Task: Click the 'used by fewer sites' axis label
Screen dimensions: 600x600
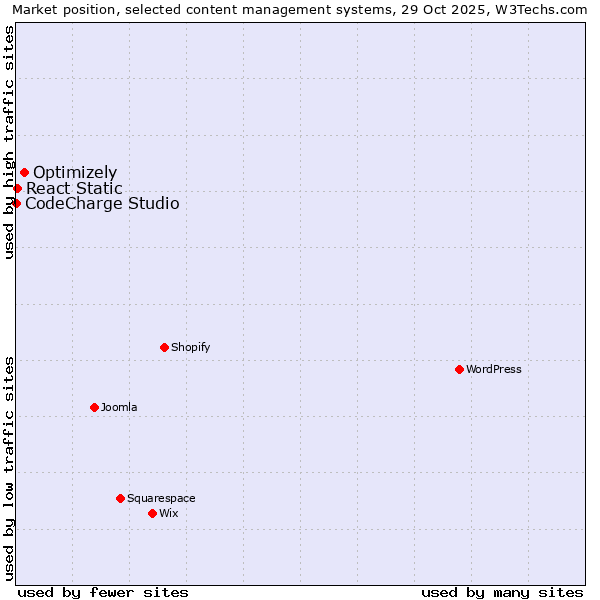Action: point(103,592)
